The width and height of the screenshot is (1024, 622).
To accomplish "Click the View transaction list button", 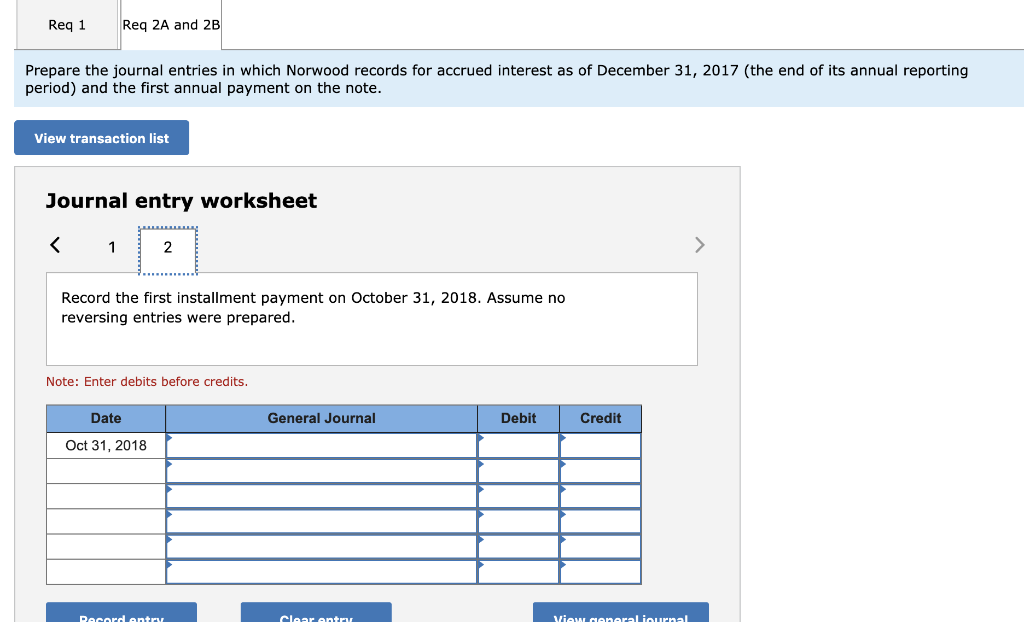I will pos(101,137).
